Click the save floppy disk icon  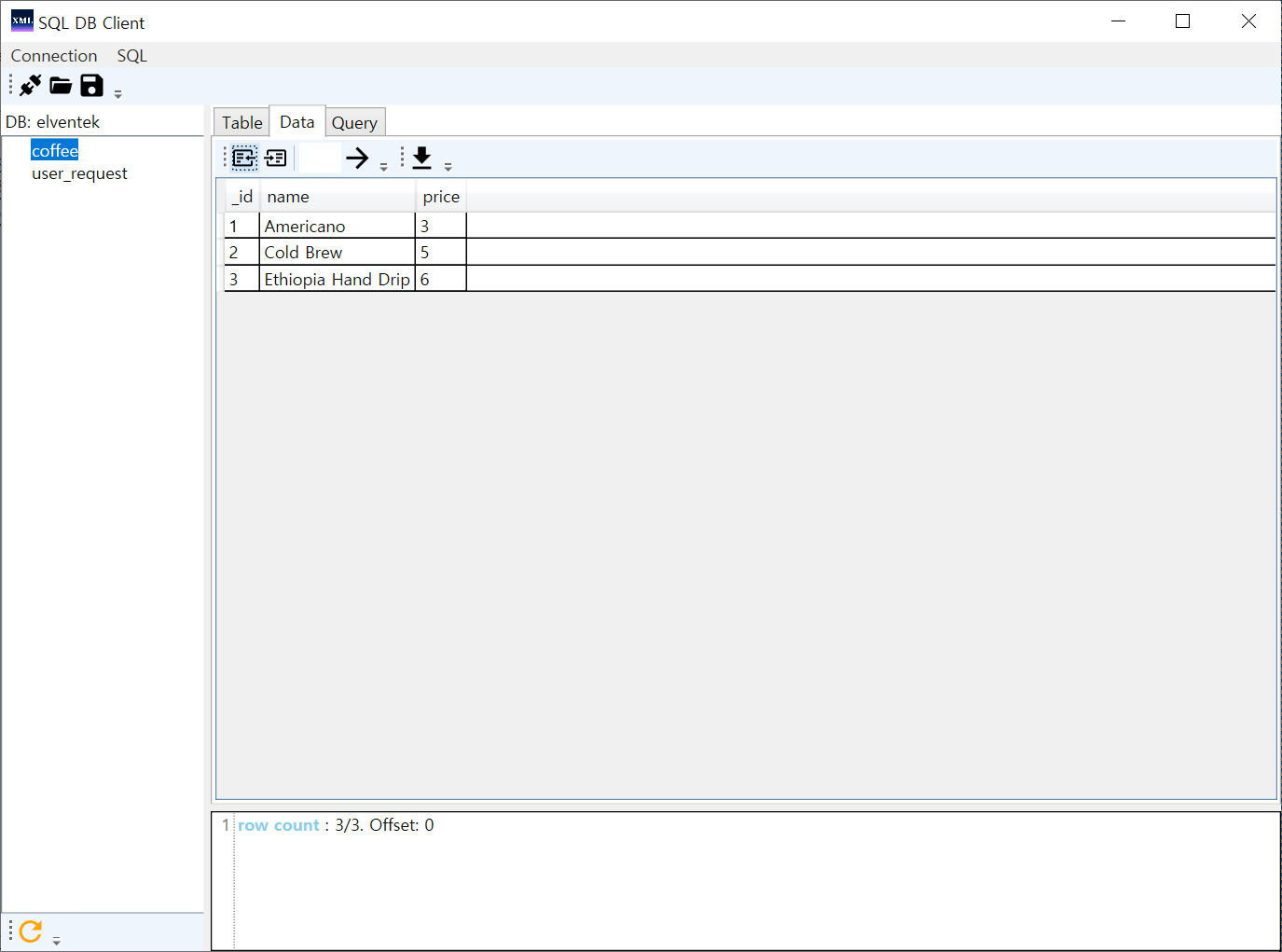pos(91,86)
